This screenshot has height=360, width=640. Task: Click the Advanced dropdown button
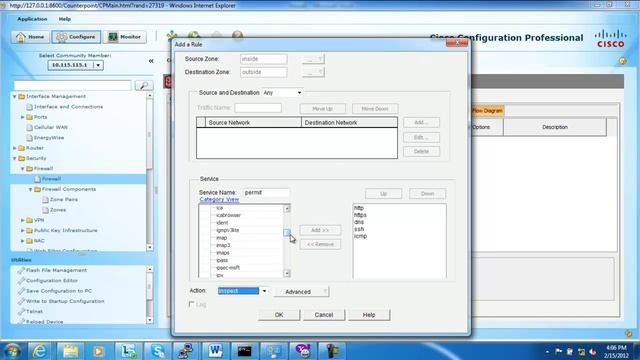coord(301,292)
